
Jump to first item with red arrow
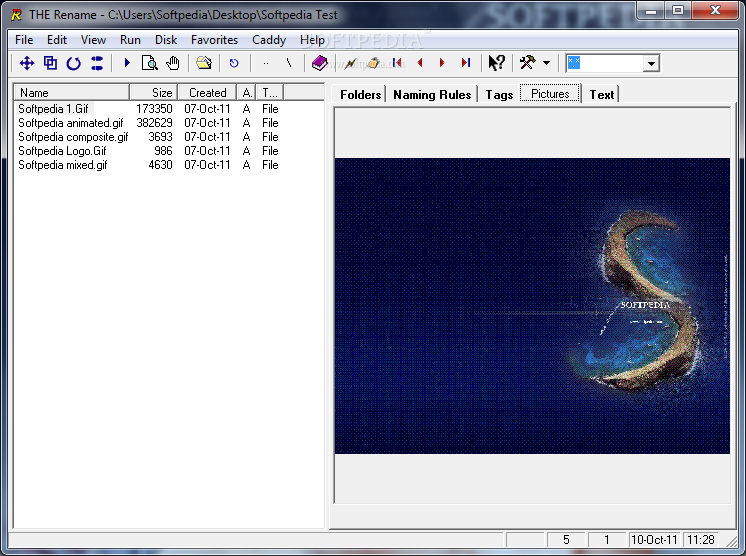tap(397, 62)
